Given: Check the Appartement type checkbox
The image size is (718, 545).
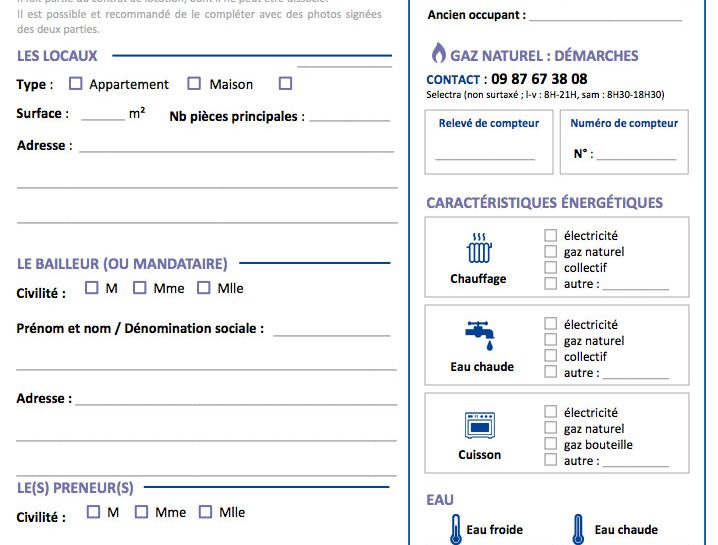Looking at the screenshot, I should 76,84.
